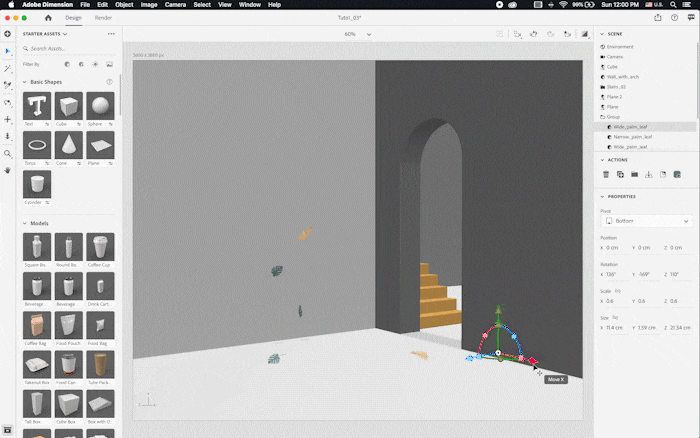This screenshot has width=700, height=438.
Task: Collapse the Basic Shapes section
Action: point(24,81)
